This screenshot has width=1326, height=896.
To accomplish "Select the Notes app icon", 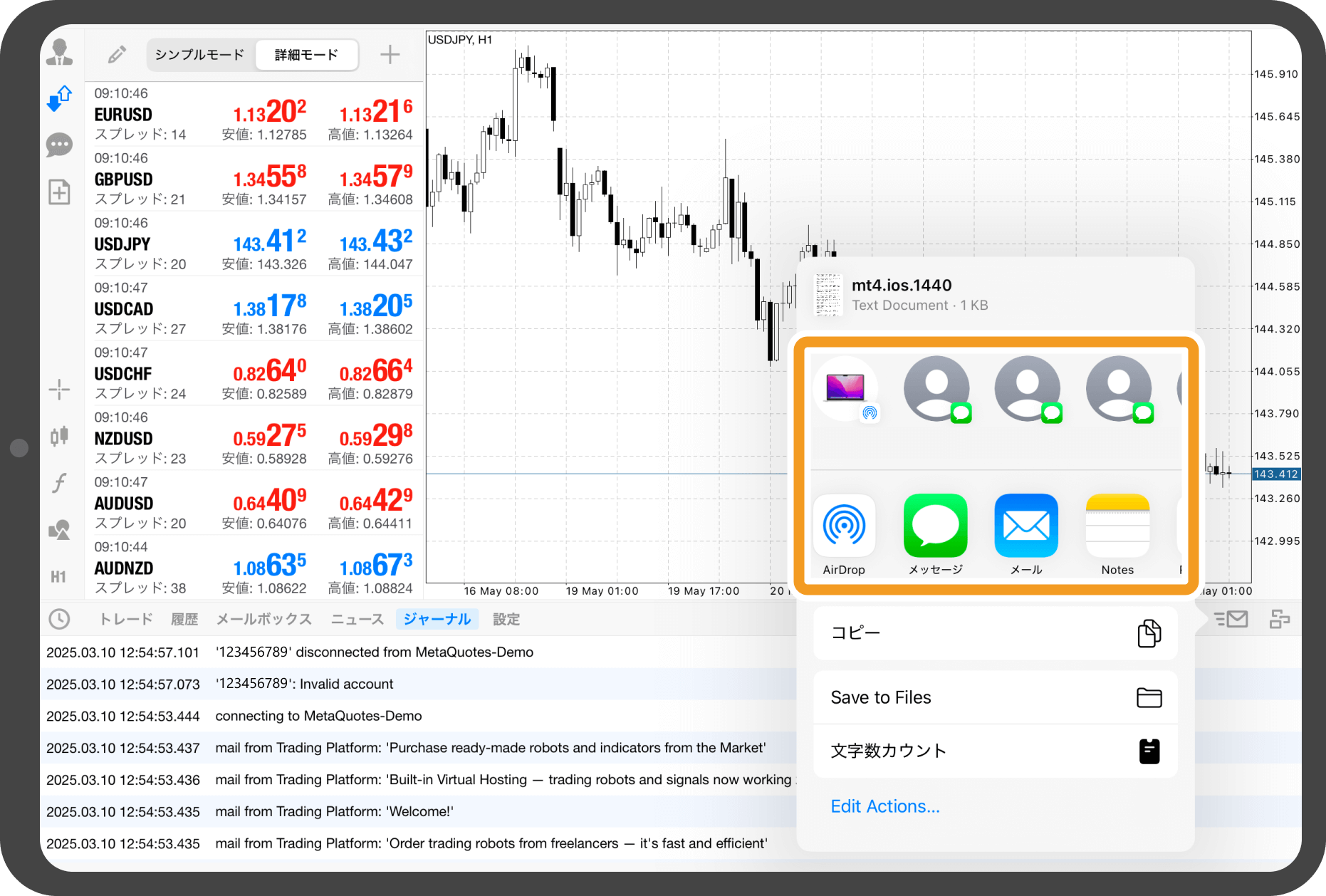I will (x=1117, y=526).
